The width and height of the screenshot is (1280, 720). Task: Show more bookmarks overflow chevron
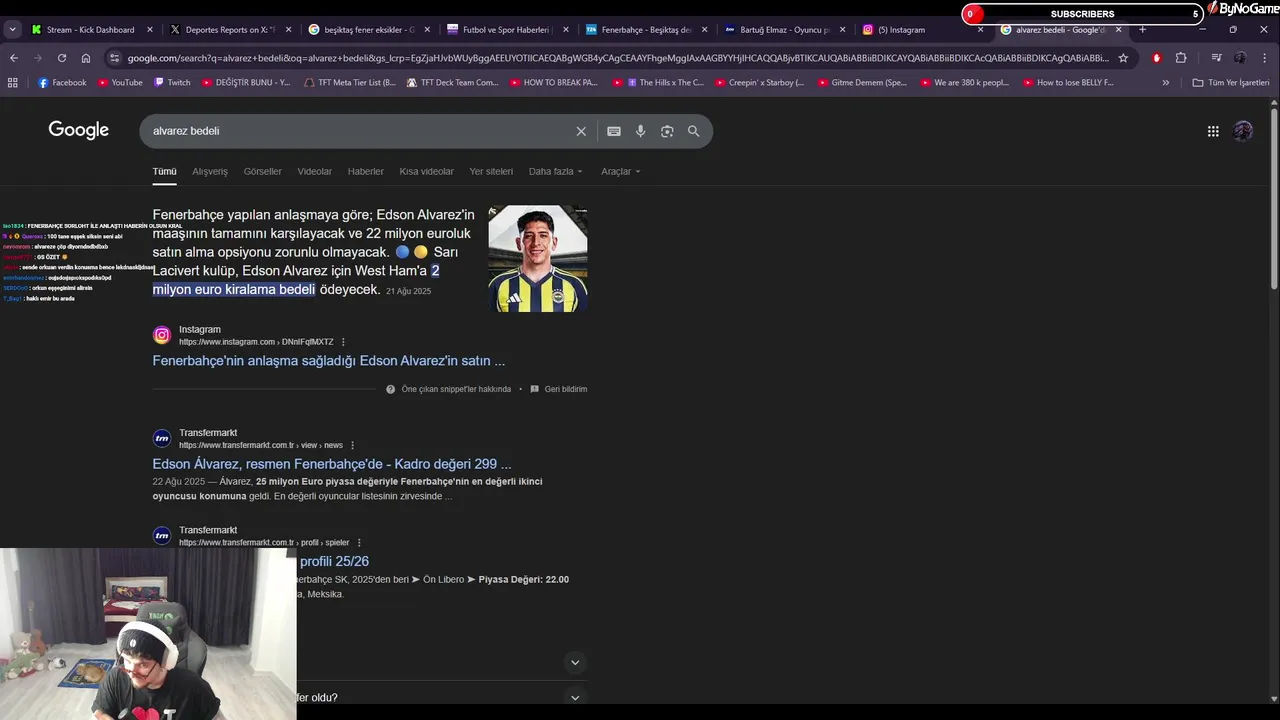pyautogui.click(x=1165, y=83)
